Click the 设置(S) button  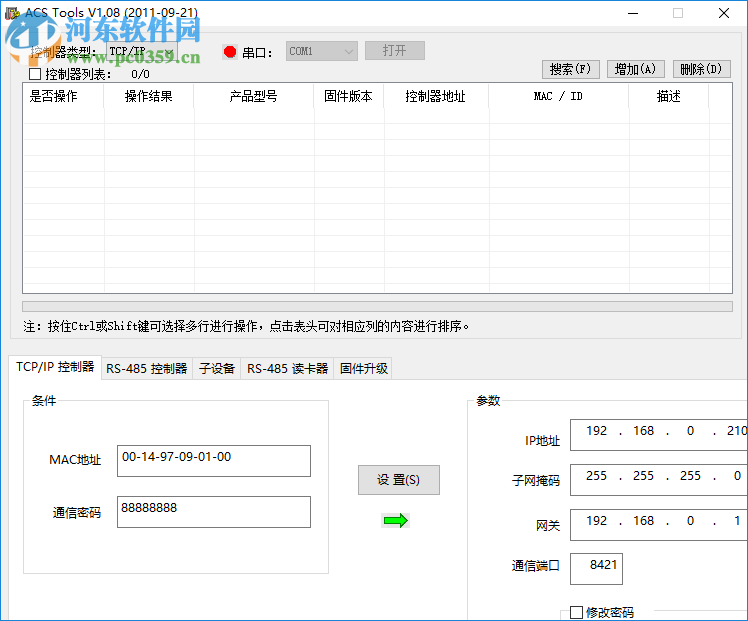point(399,480)
